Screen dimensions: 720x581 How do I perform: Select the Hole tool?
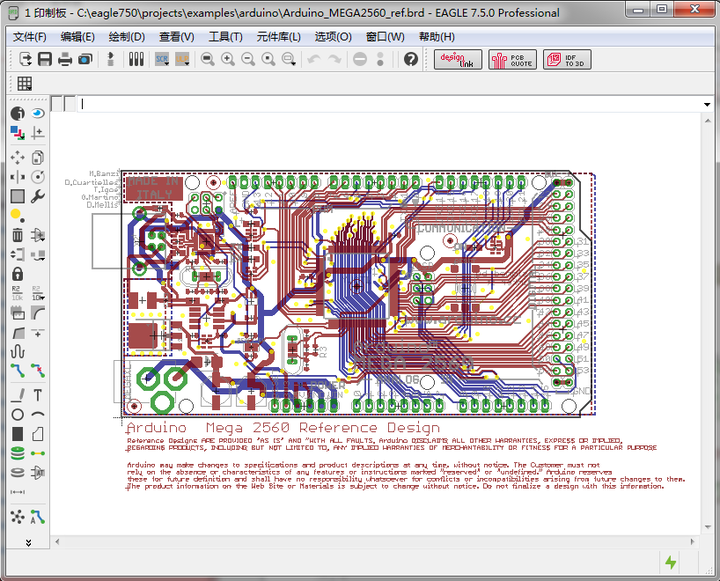17,472
